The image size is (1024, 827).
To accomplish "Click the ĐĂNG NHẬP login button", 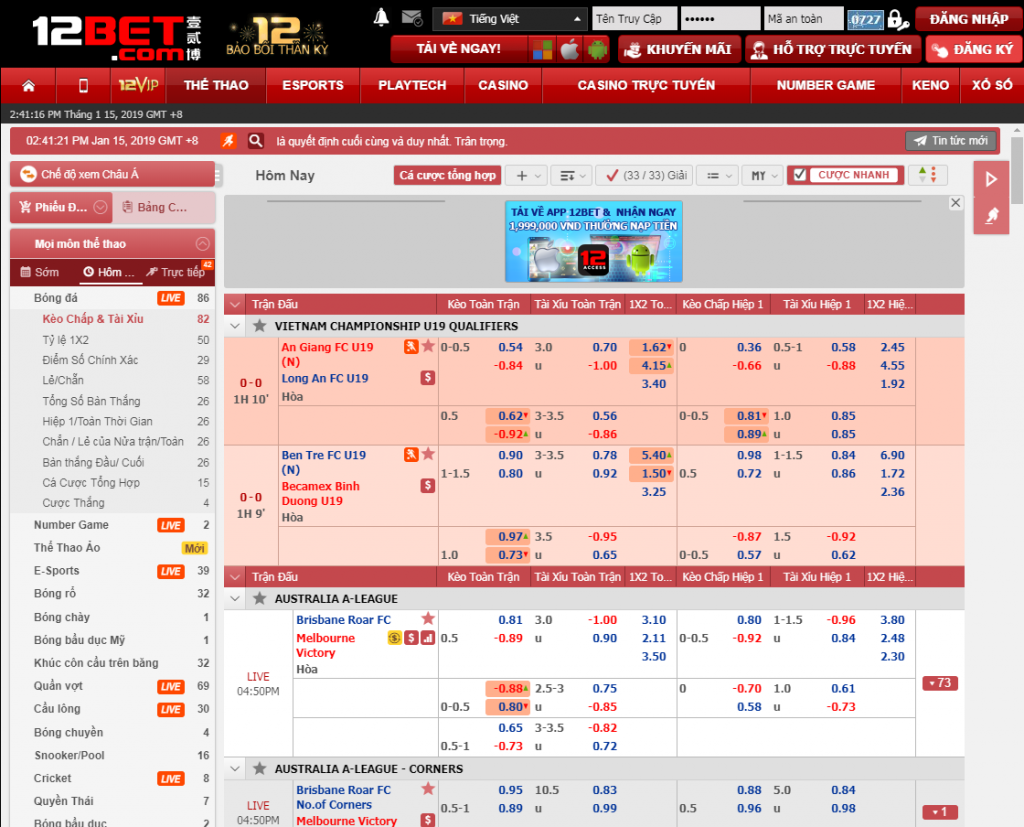I will [x=968, y=19].
